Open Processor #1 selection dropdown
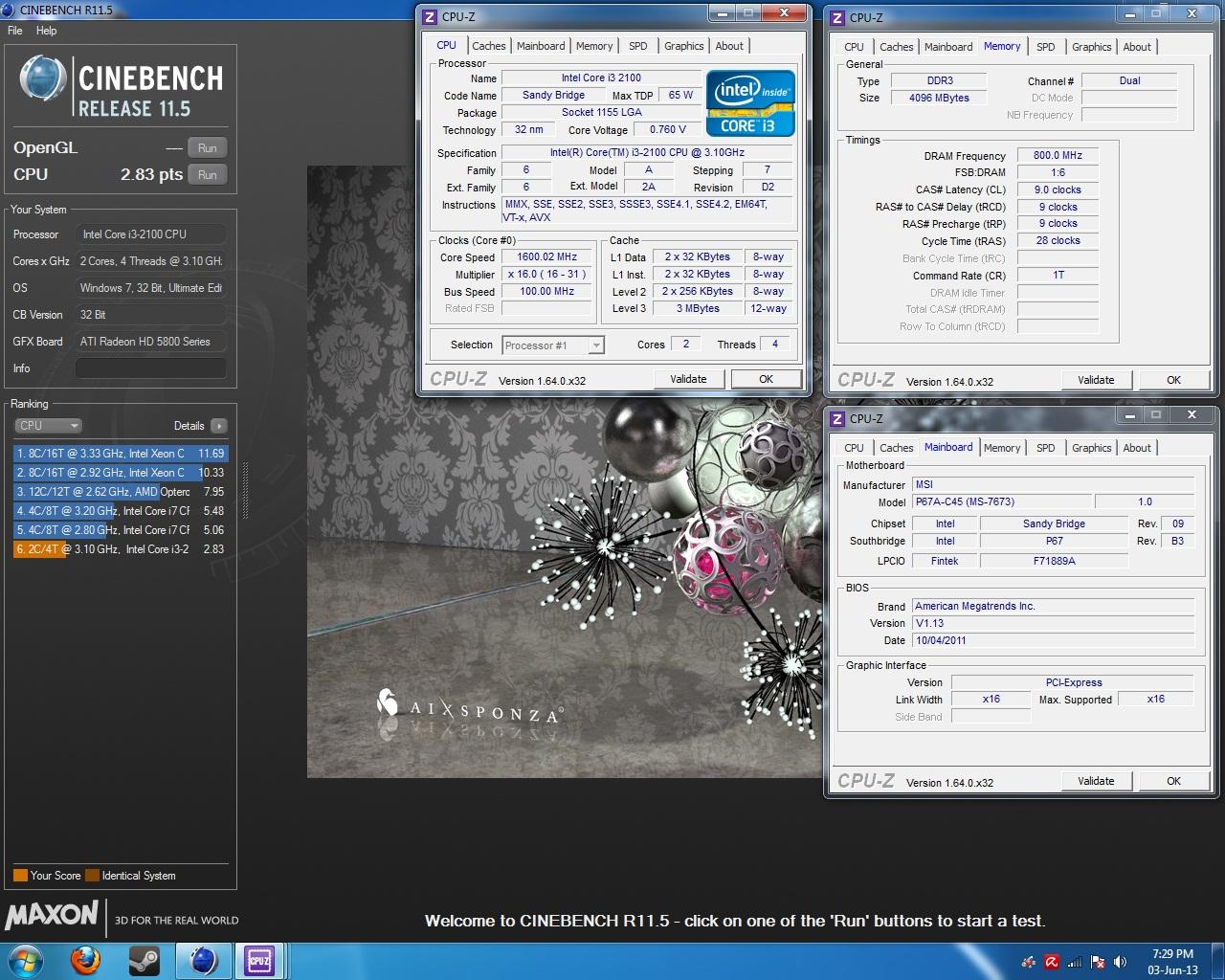The width and height of the screenshot is (1225, 980). 553,345
